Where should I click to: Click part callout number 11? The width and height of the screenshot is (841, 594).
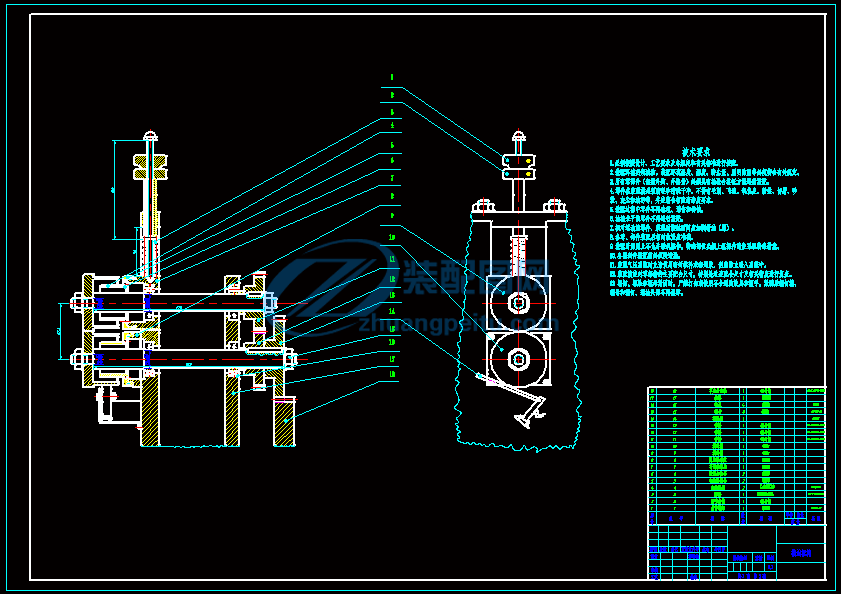[392, 259]
